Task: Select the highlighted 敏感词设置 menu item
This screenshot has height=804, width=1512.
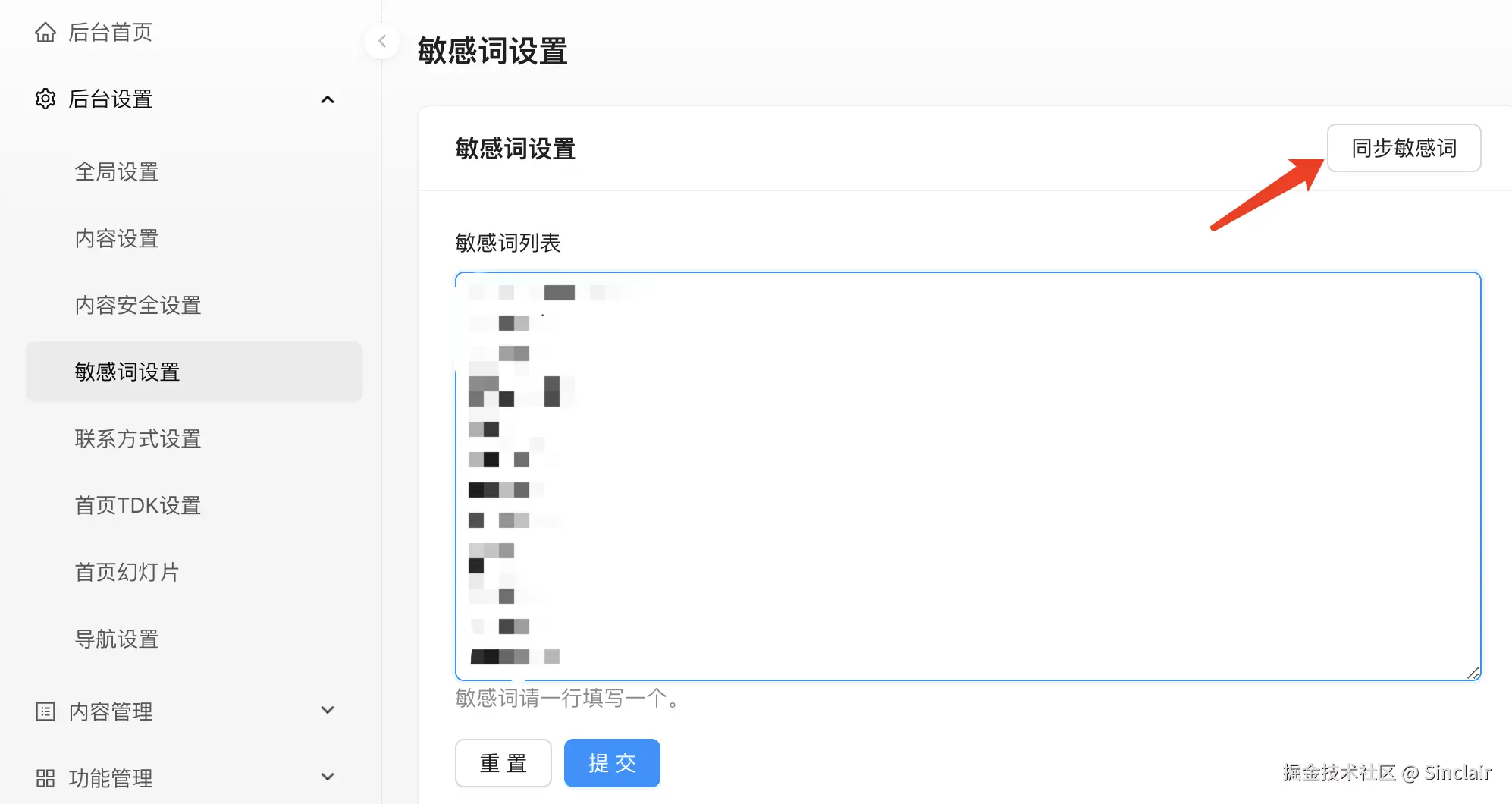Action: coord(127,372)
